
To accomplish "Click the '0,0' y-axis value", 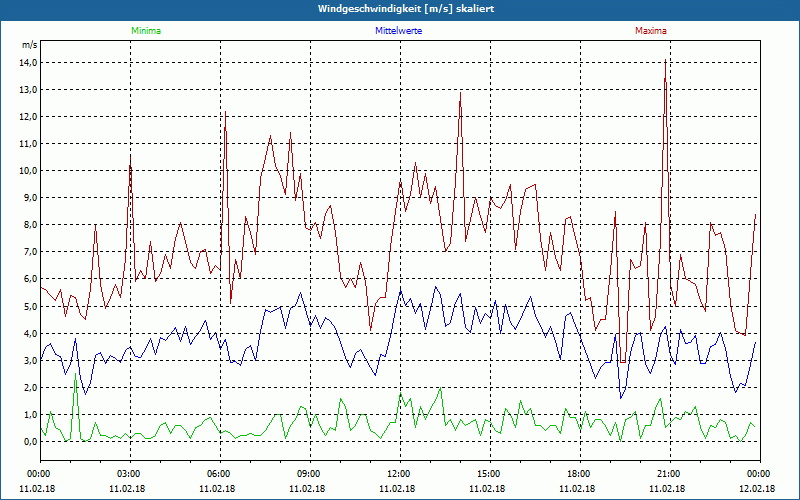I will click(x=30, y=442).
